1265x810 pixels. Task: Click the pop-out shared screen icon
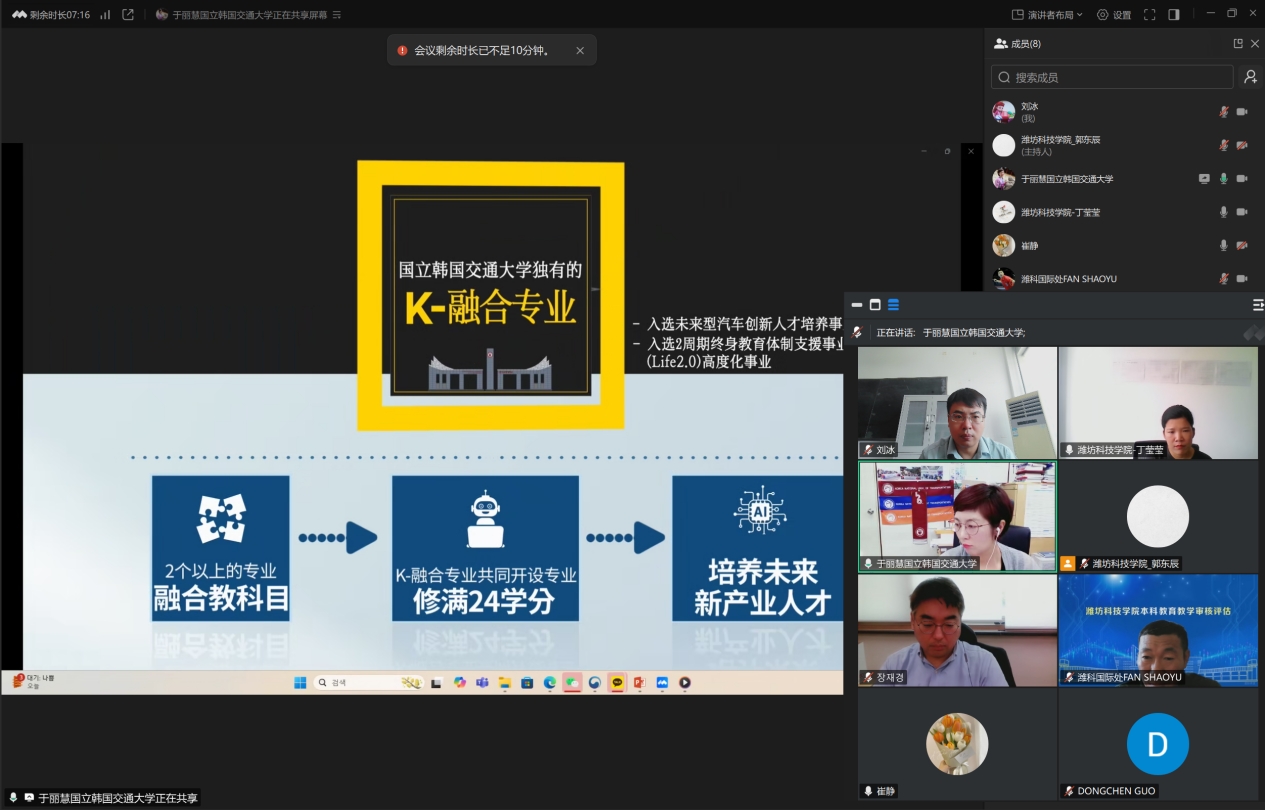pyautogui.click(x=128, y=15)
